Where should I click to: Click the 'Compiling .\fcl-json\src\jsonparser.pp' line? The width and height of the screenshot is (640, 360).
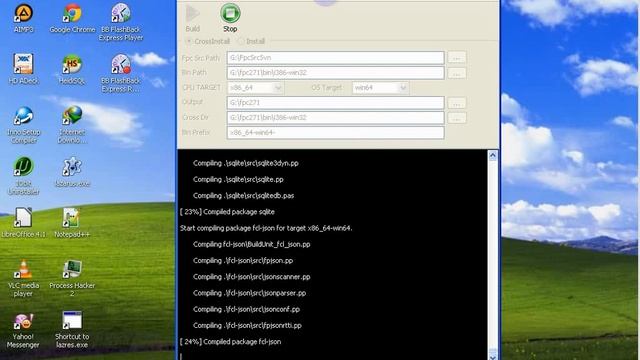click(x=249, y=293)
